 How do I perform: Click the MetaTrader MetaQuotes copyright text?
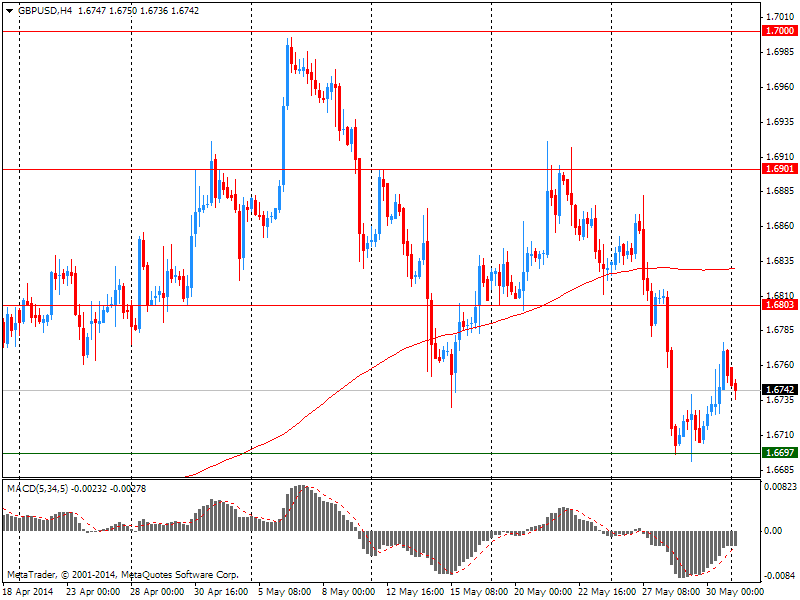coord(122,574)
